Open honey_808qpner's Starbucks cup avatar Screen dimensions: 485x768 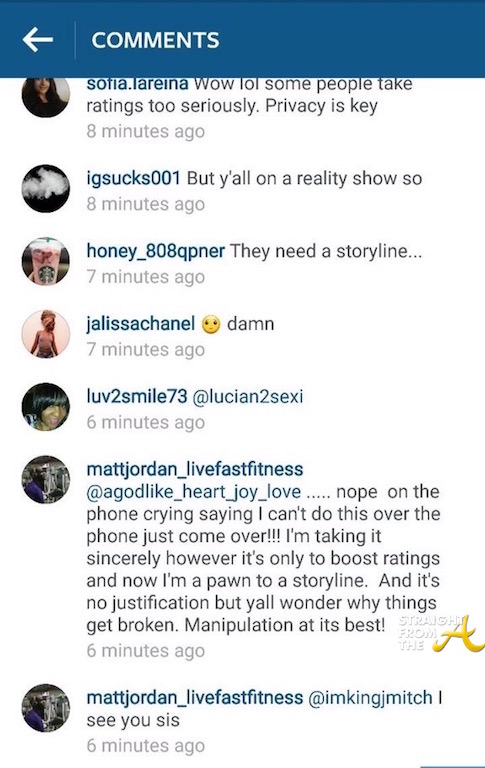[x=46, y=261]
